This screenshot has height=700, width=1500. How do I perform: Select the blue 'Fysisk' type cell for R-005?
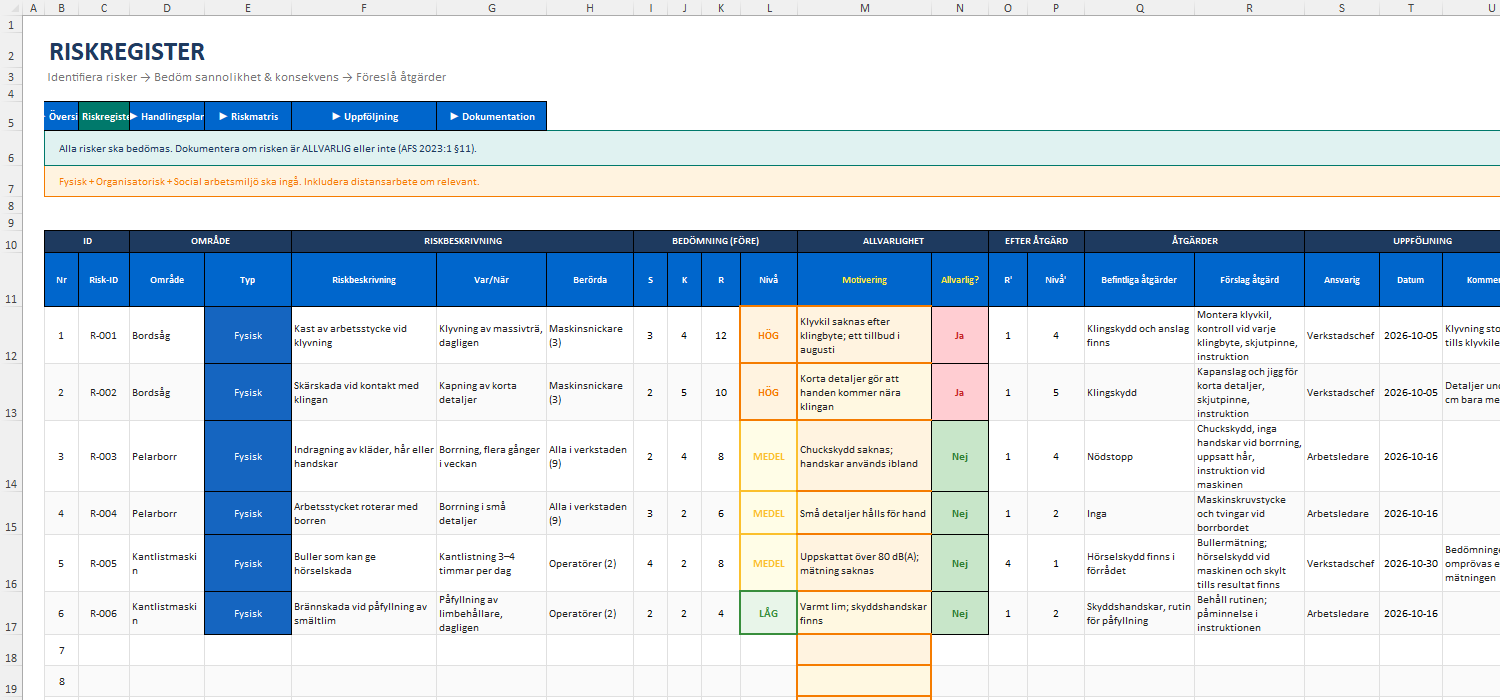(248, 563)
